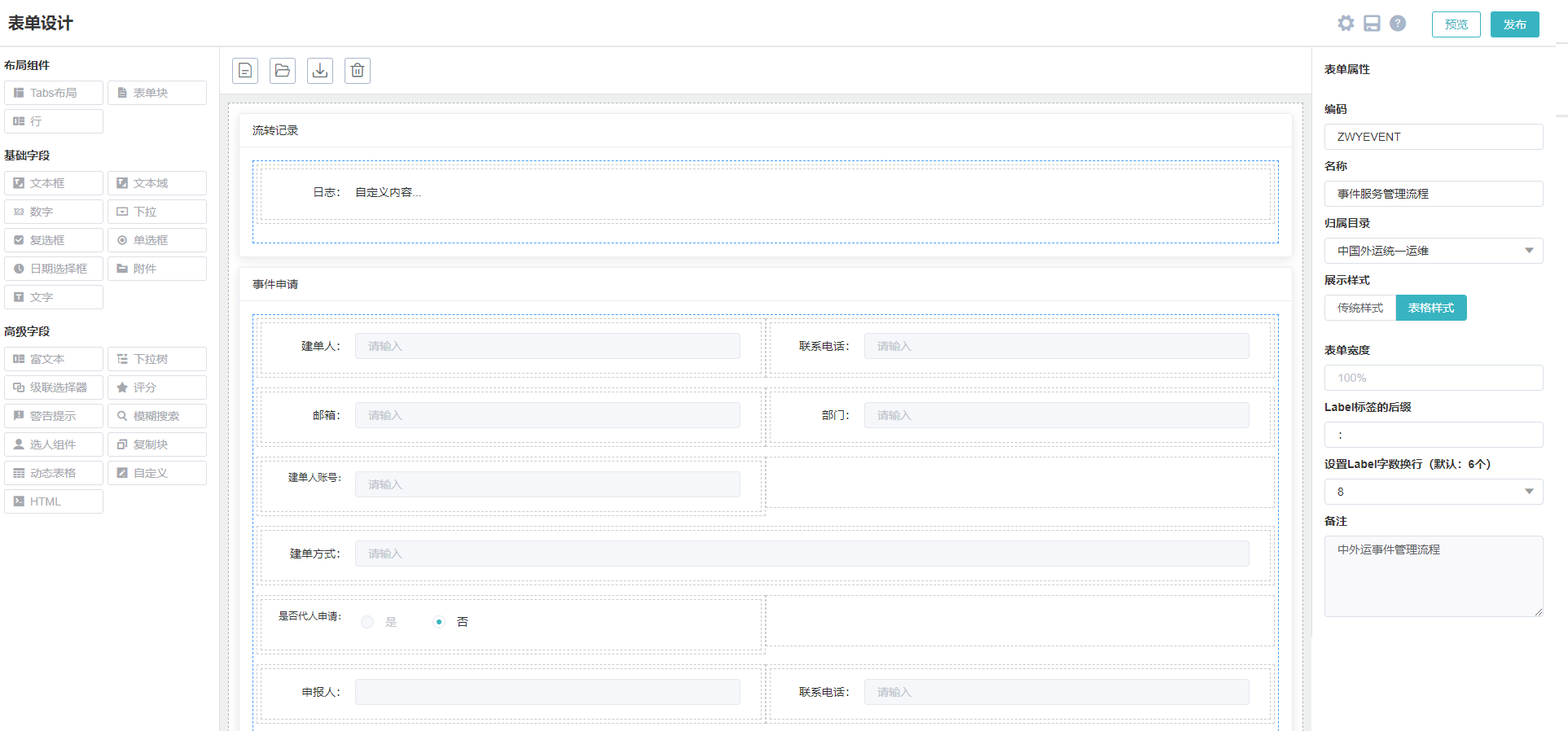Choose the 评分 advanced component

[x=157, y=387]
